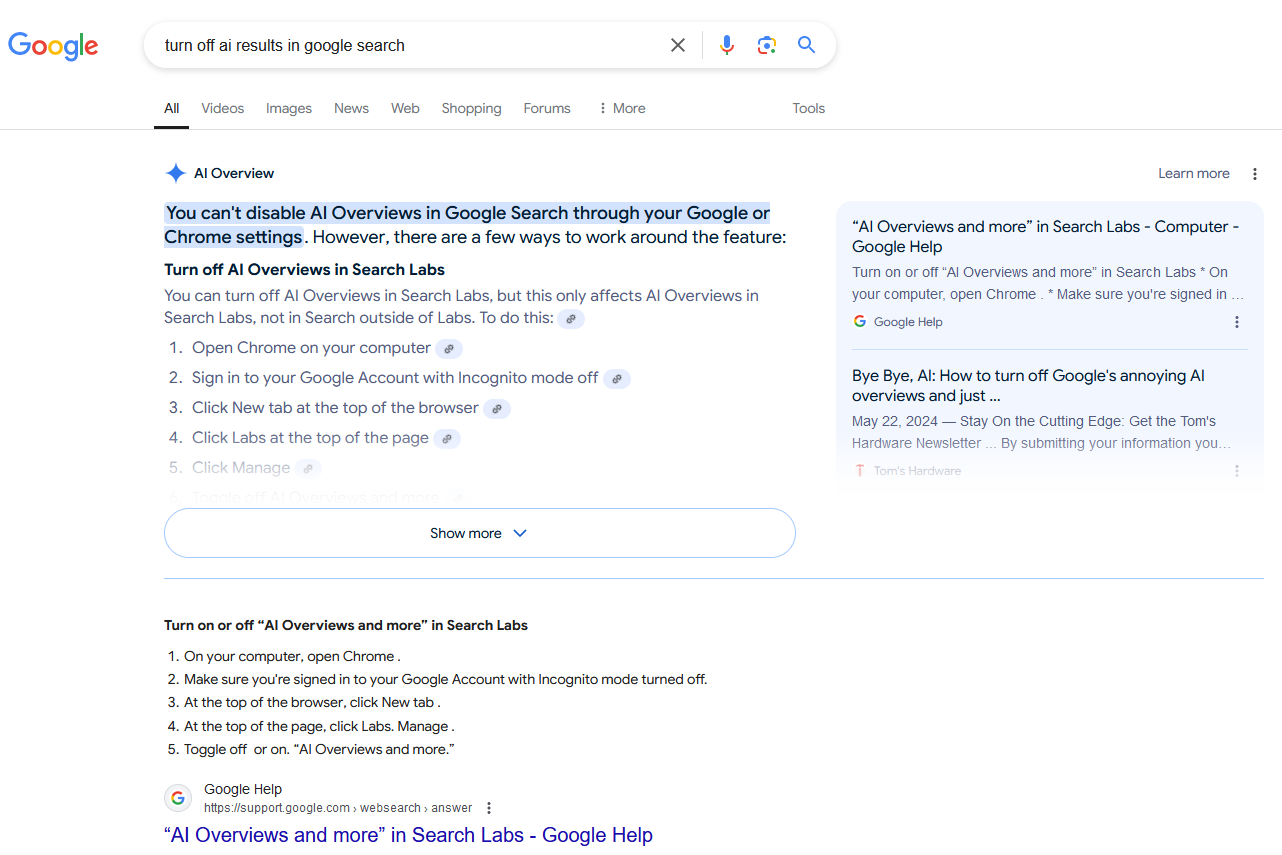The width and height of the screenshot is (1282, 855).
Task: Switch to the News tab
Action: pos(351,108)
